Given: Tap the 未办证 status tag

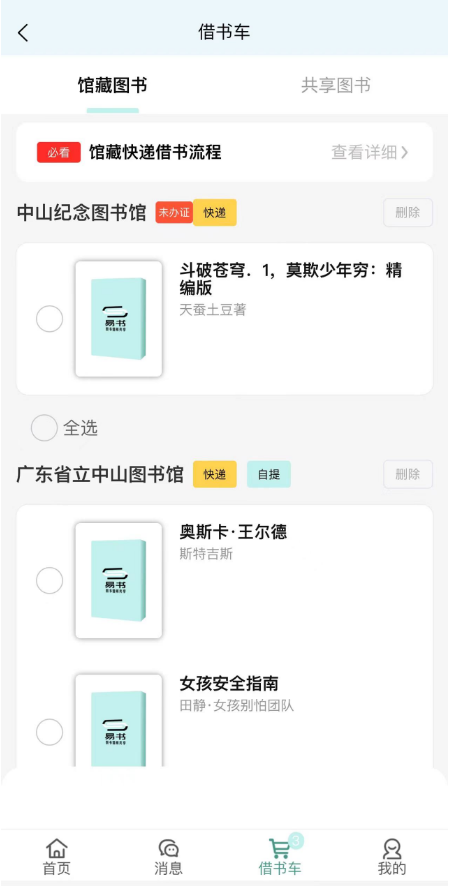Looking at the screenshot, I should (175, 212).
